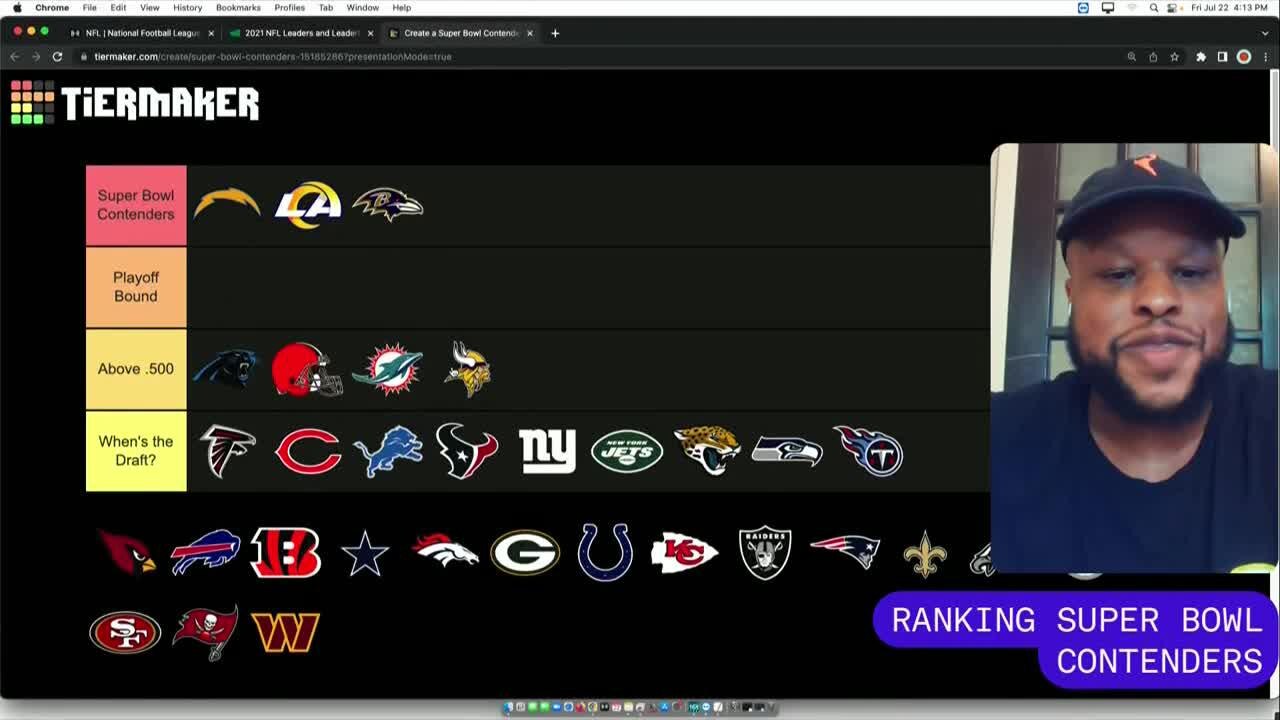
Task: Click the Green Bay Packers logo
Action: (x=525, y=553)
